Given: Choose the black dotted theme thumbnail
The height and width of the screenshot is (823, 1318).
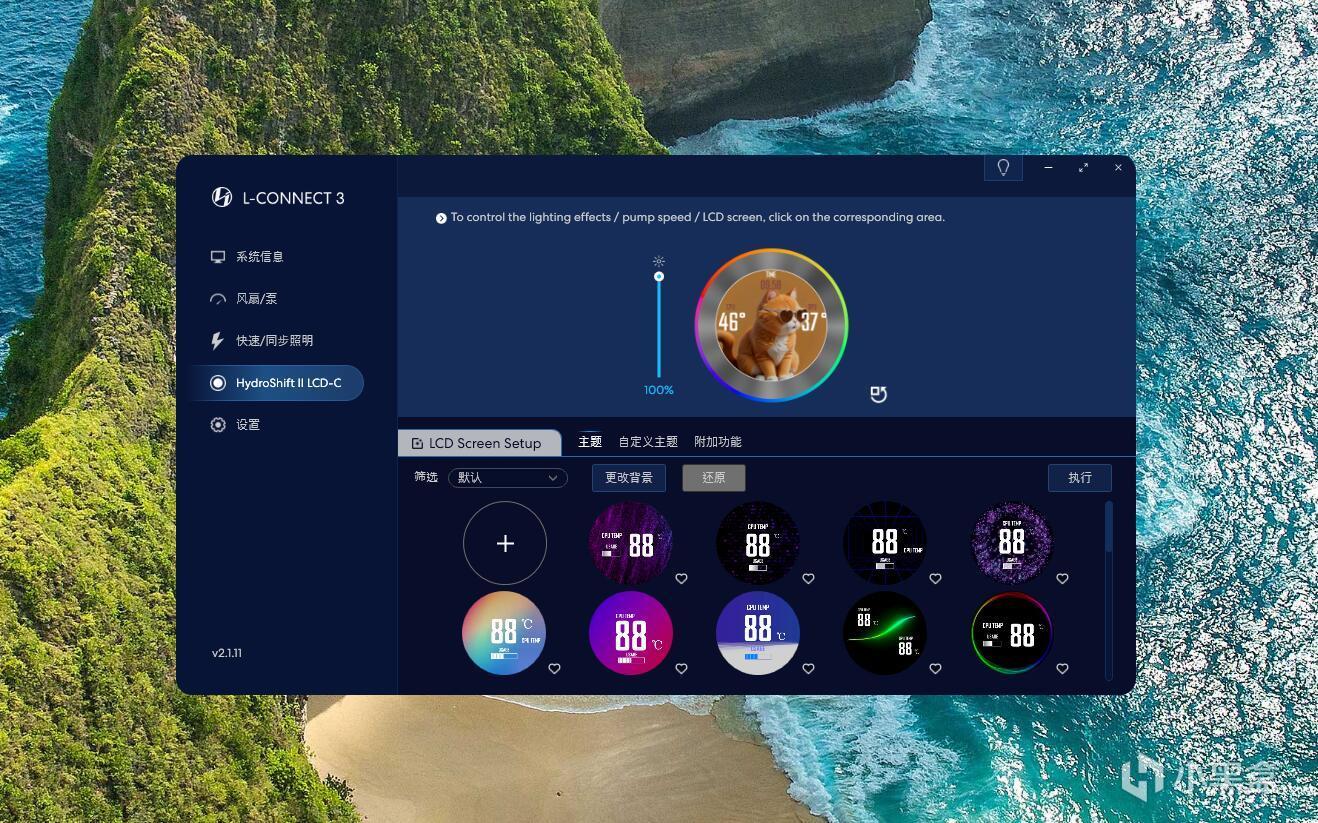Looking at the screenshot, I should tap(758, 543).
